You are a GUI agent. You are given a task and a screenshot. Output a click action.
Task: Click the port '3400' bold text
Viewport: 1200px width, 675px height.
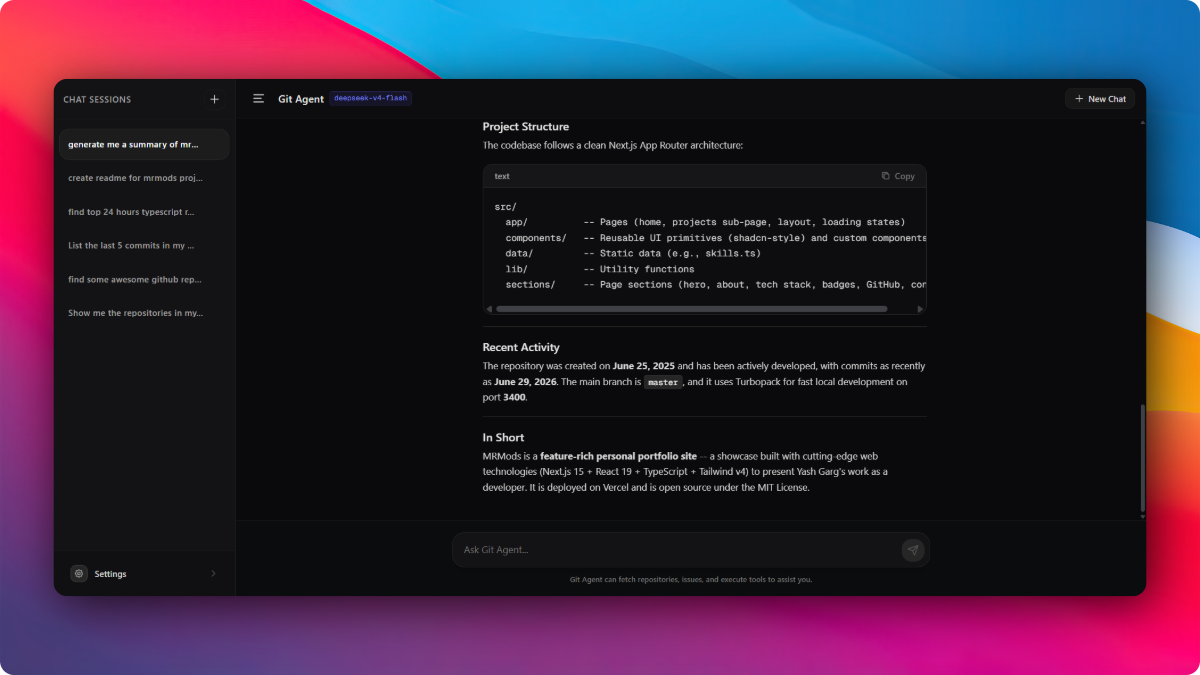click(514, 397)
